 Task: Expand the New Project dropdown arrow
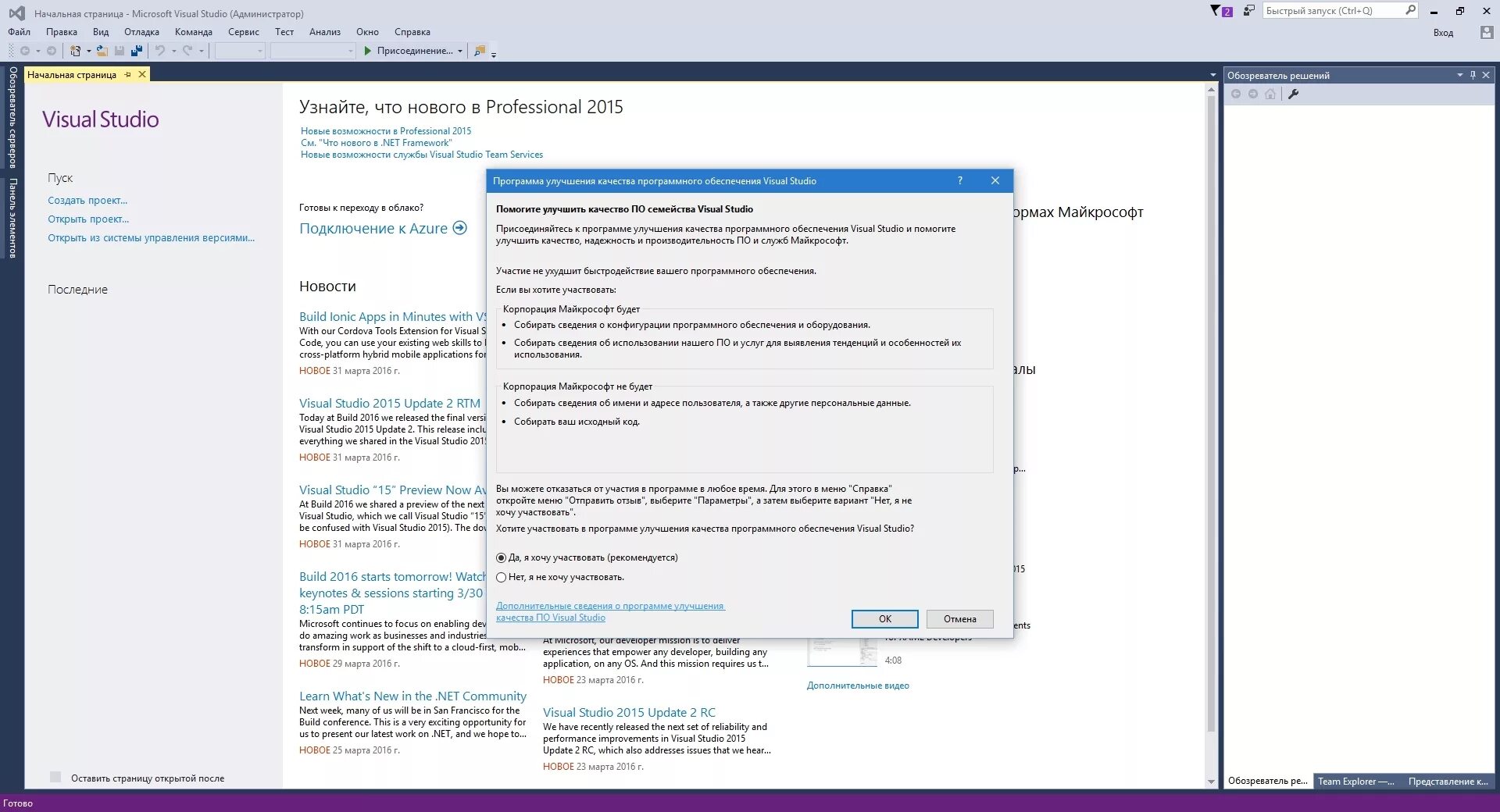click(88, 52)
